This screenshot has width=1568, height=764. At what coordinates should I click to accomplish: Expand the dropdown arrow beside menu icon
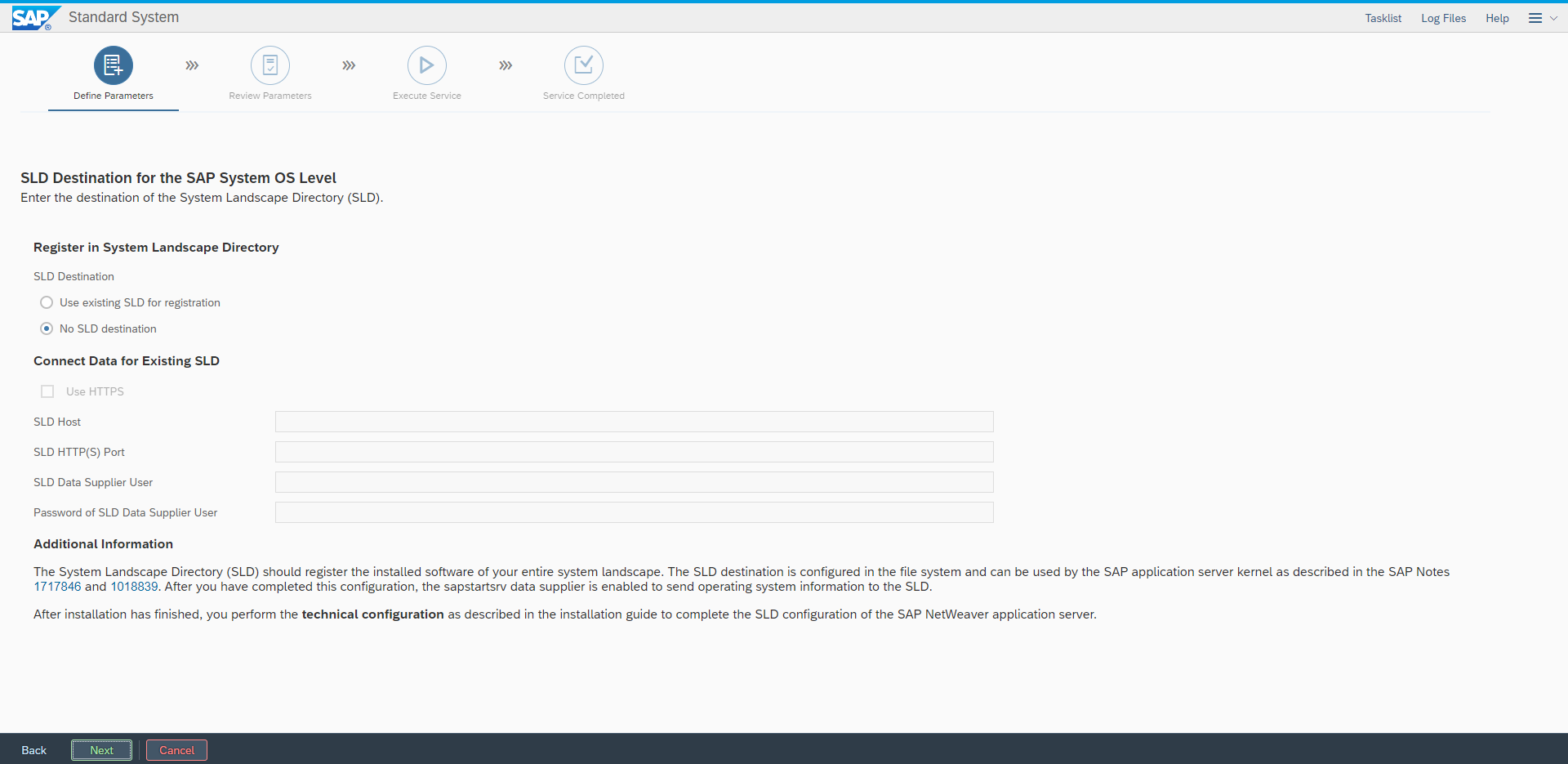coord(1553,18)
